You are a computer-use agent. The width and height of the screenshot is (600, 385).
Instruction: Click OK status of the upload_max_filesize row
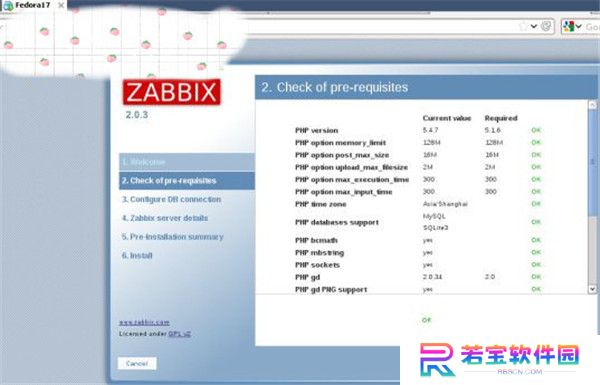tap(536, 167)
